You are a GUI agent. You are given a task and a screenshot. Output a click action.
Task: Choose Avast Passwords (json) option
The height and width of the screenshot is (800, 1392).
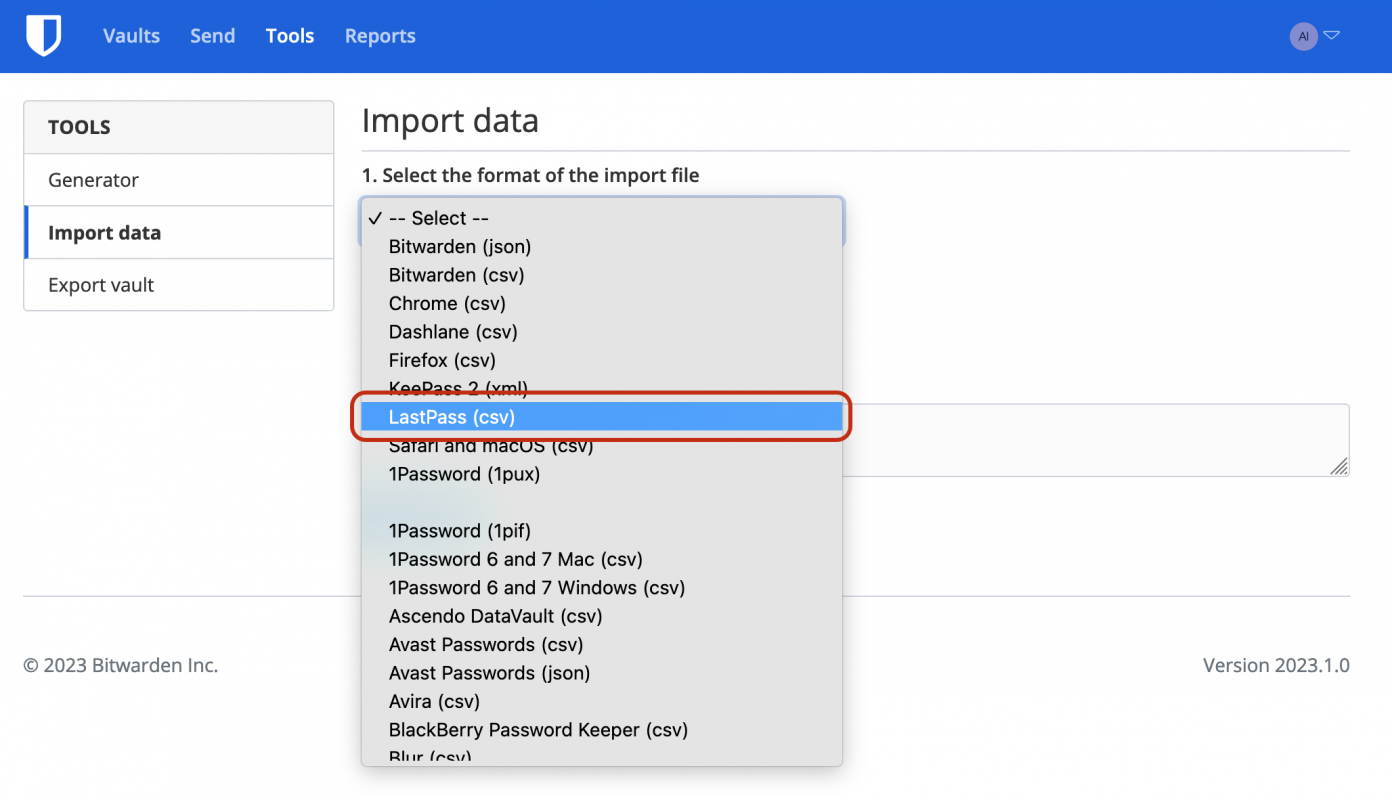pyautogui.click(x=489, y=673)
